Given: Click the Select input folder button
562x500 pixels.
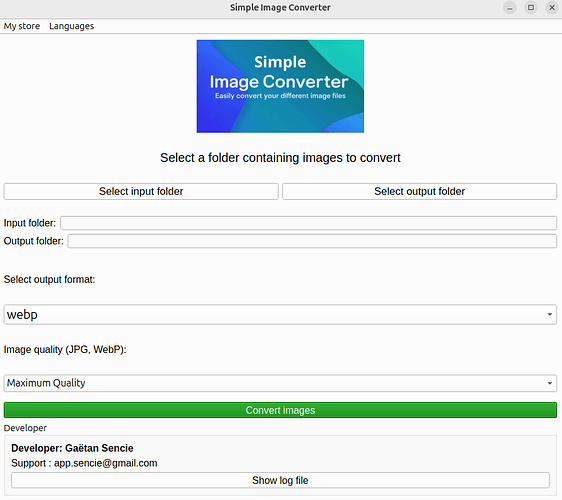Looking at the screenshot, I should click(x=141, y=191).
